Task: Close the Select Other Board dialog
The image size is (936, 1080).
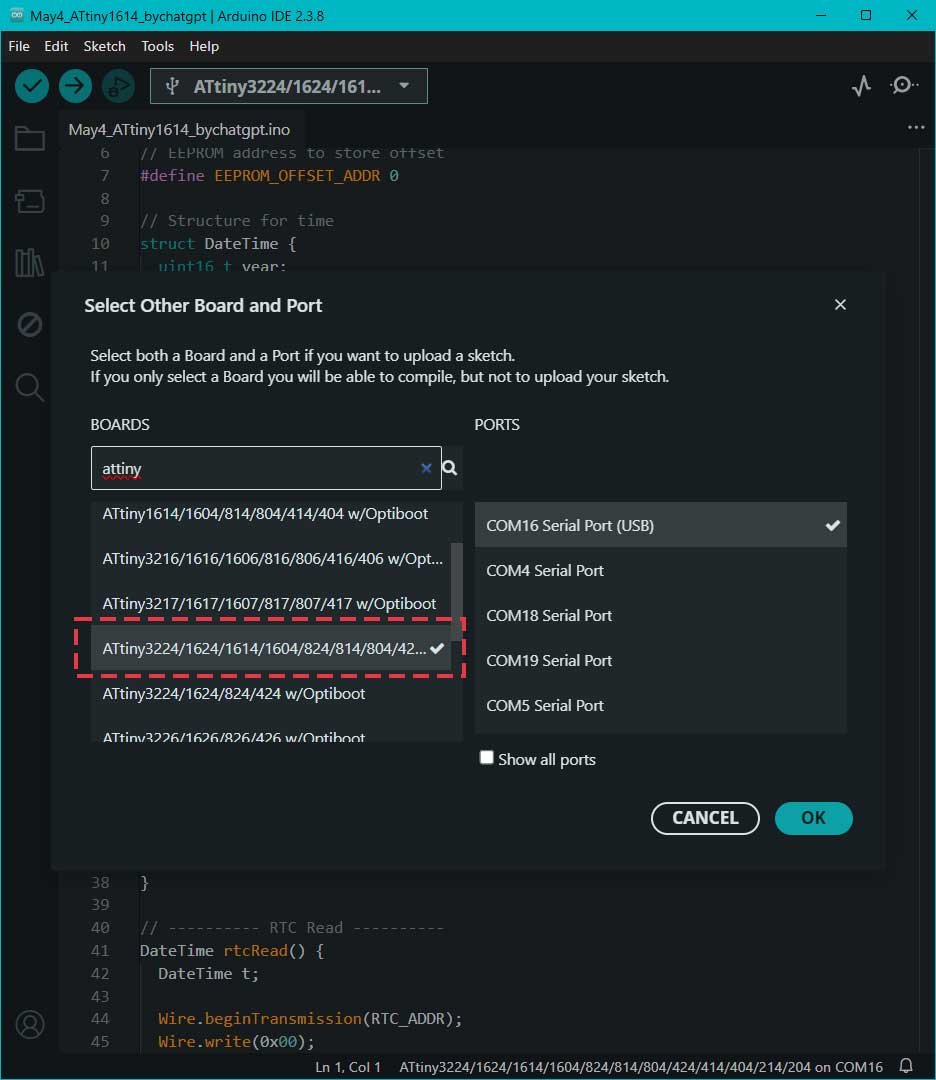Action: click(x=840, y=304)
